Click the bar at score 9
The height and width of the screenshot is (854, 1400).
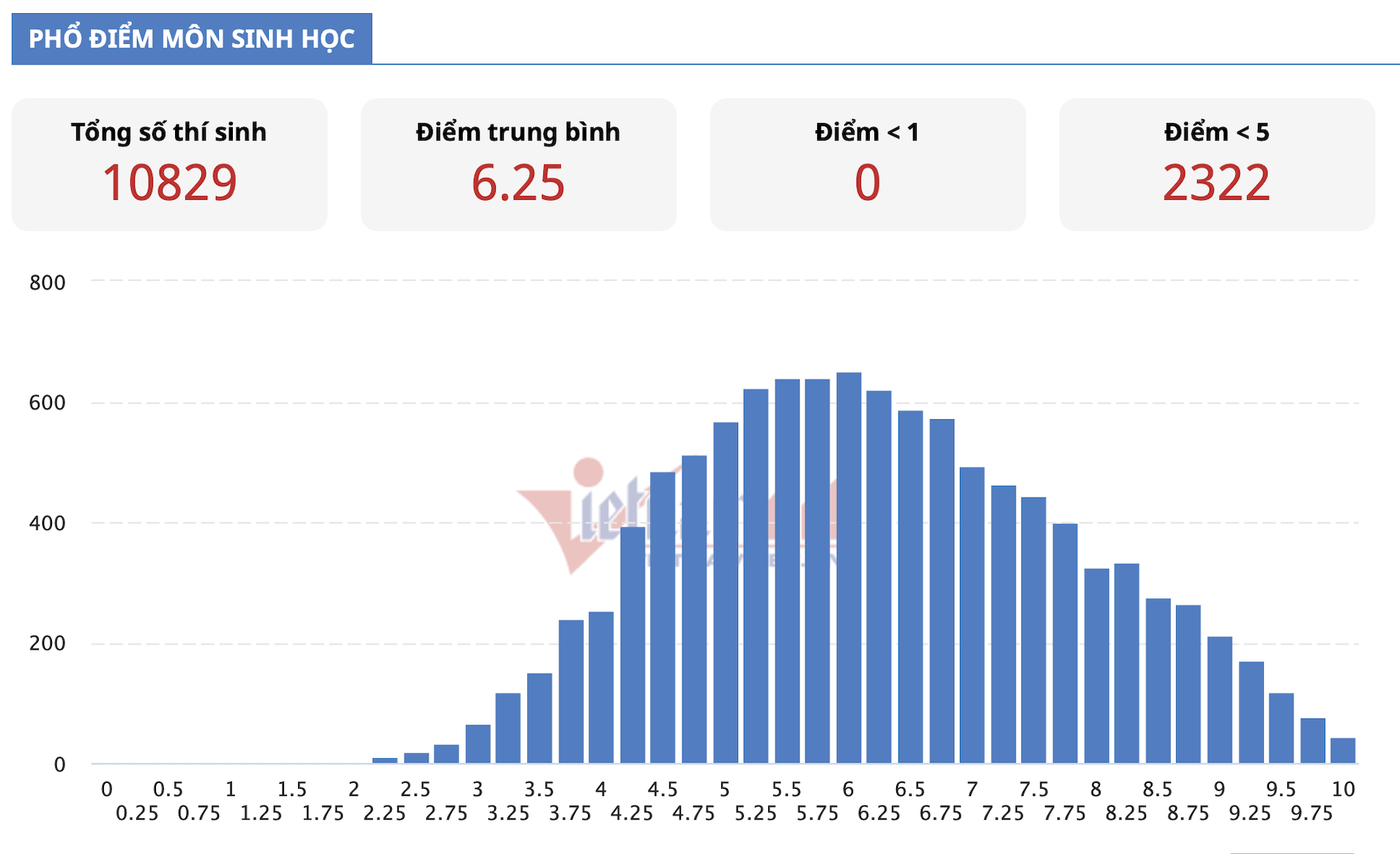[1220, 700]
